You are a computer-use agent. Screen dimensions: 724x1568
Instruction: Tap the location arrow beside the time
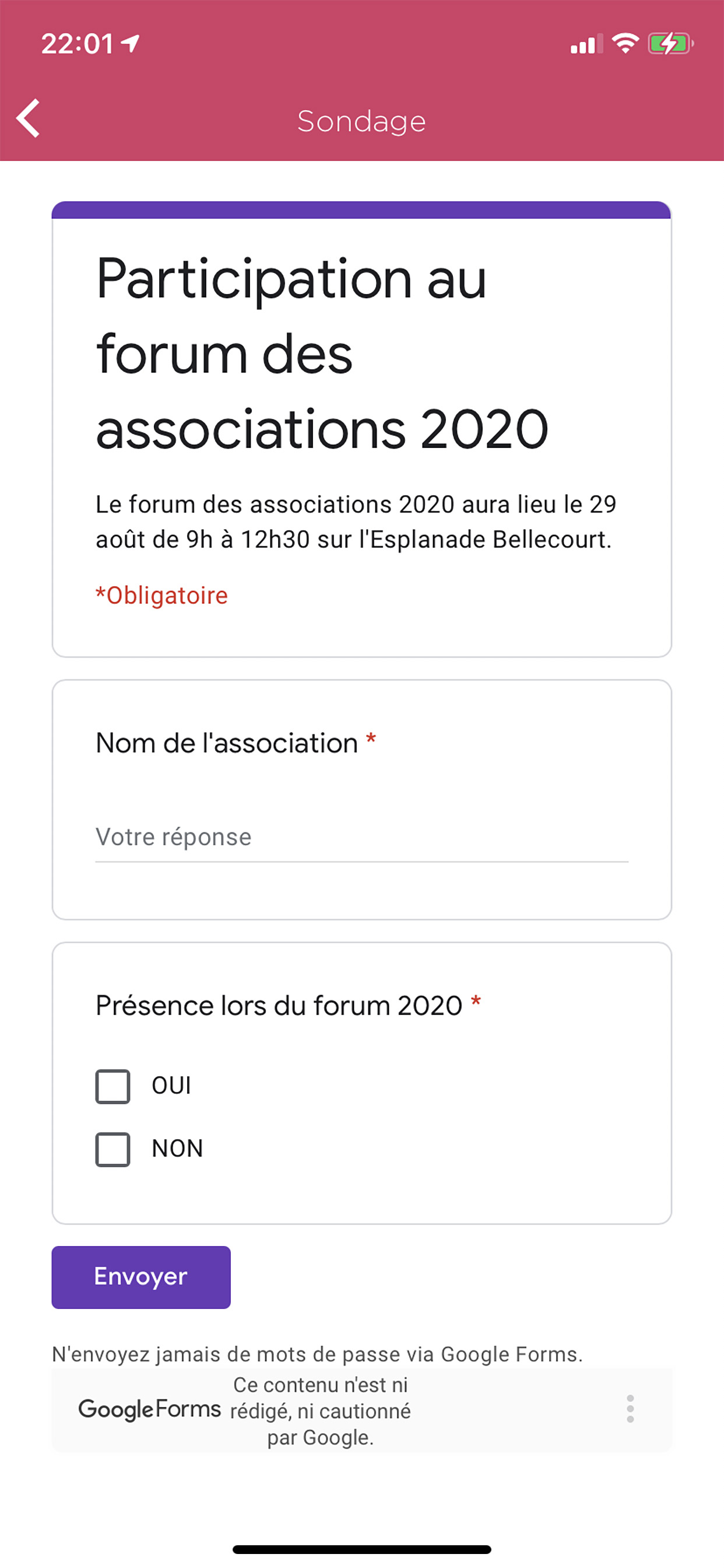(130, 43)
